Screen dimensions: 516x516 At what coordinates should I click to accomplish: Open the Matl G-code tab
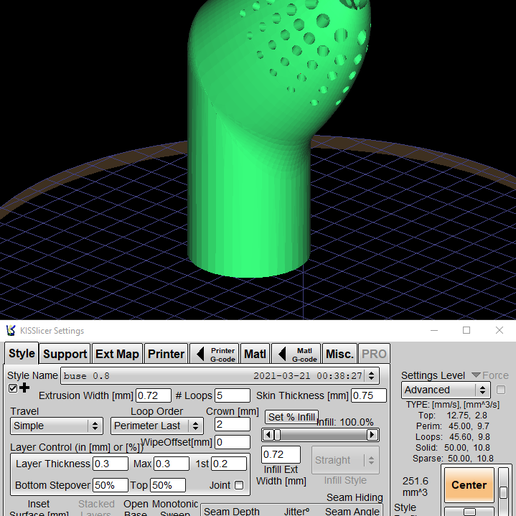[x=296, y=354]
